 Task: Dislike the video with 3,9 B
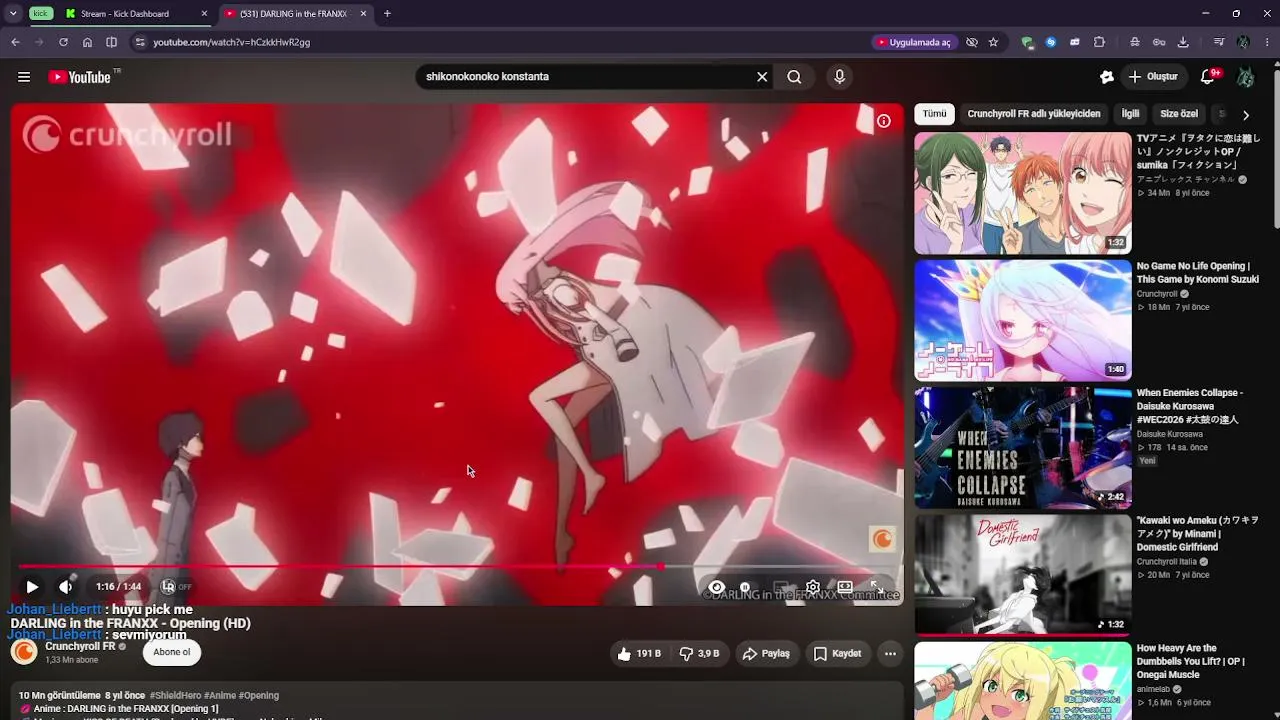click(699, 654)
